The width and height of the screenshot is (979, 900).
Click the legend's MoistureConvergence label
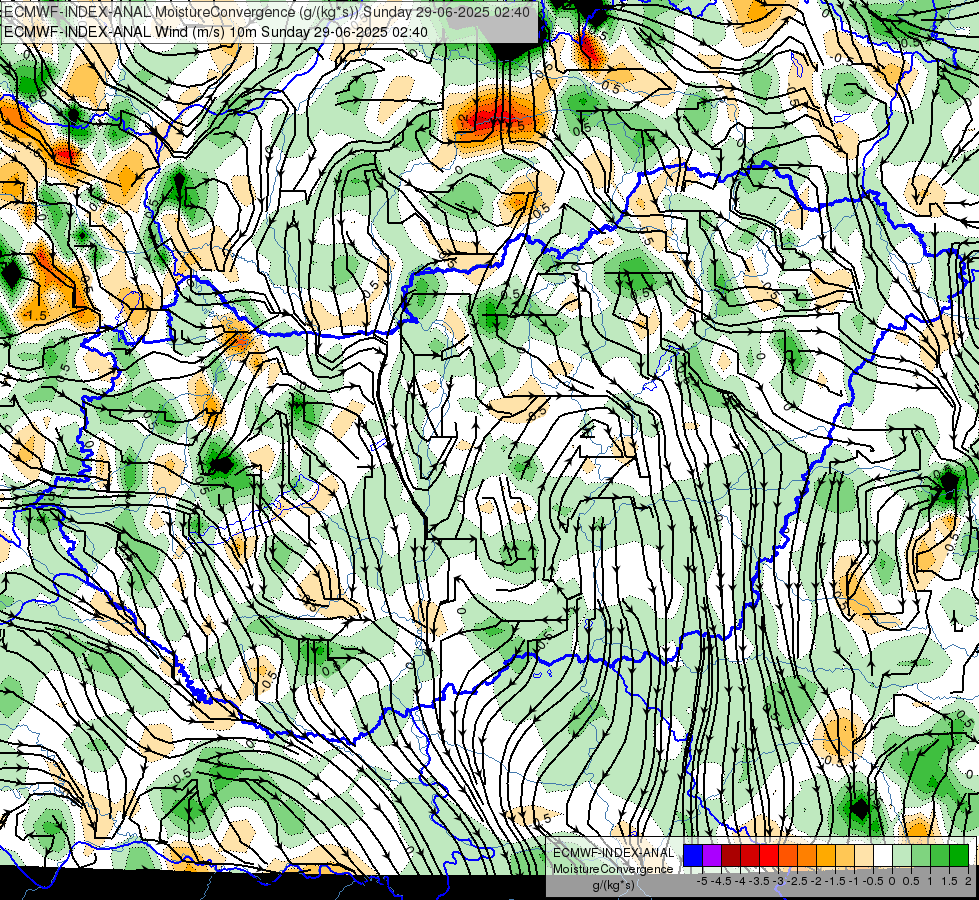613,869
